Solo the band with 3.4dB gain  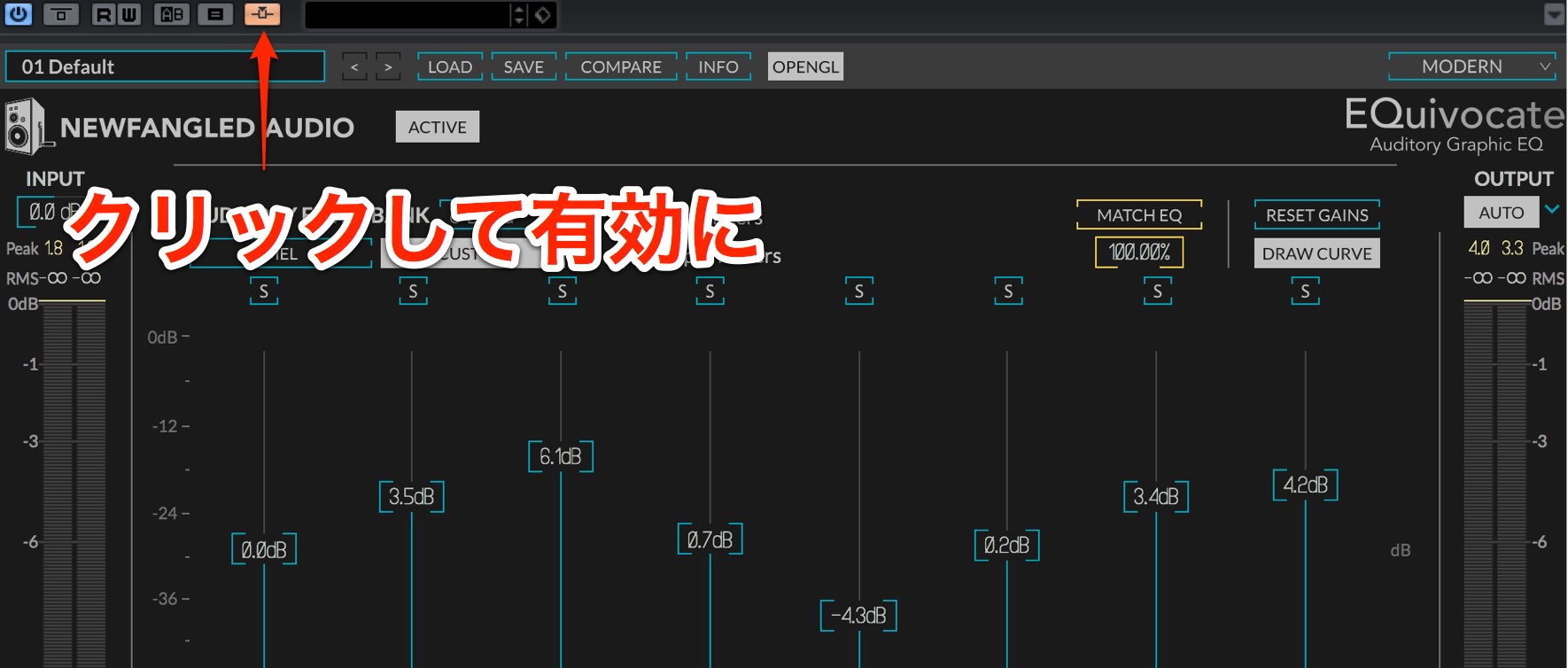[1157, 291]
